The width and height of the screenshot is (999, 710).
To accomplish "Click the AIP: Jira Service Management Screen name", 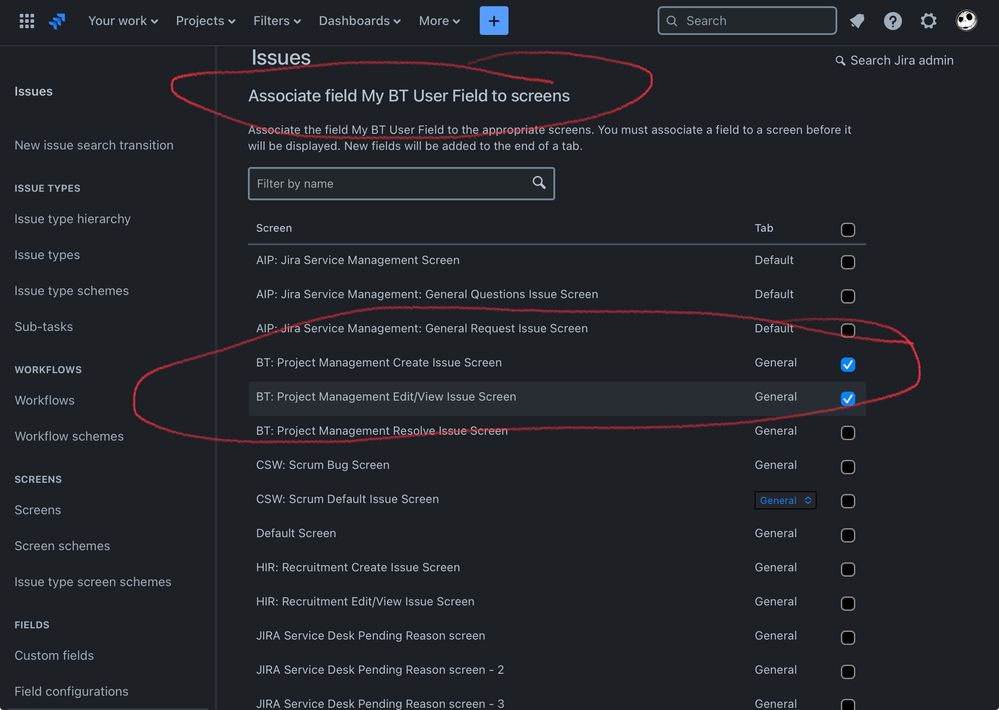I will pos(357,260).
